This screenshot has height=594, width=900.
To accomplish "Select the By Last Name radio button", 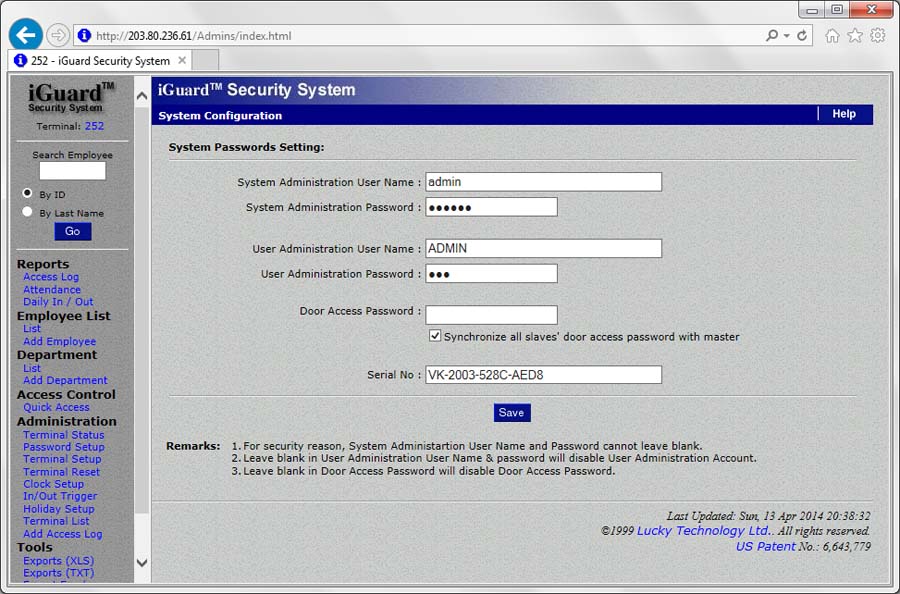I will click(27, 212).
